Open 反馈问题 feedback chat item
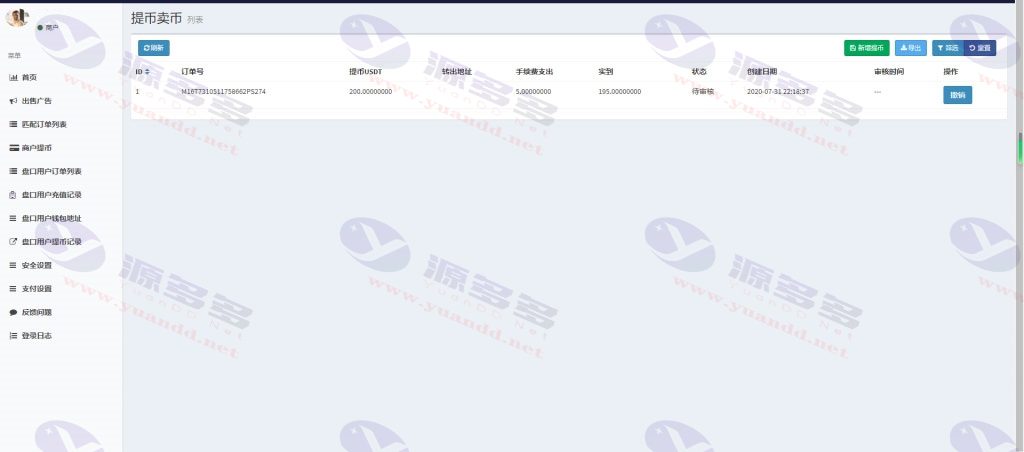Viewport: 1024px width, 452px height. click(x=31, y=312)
